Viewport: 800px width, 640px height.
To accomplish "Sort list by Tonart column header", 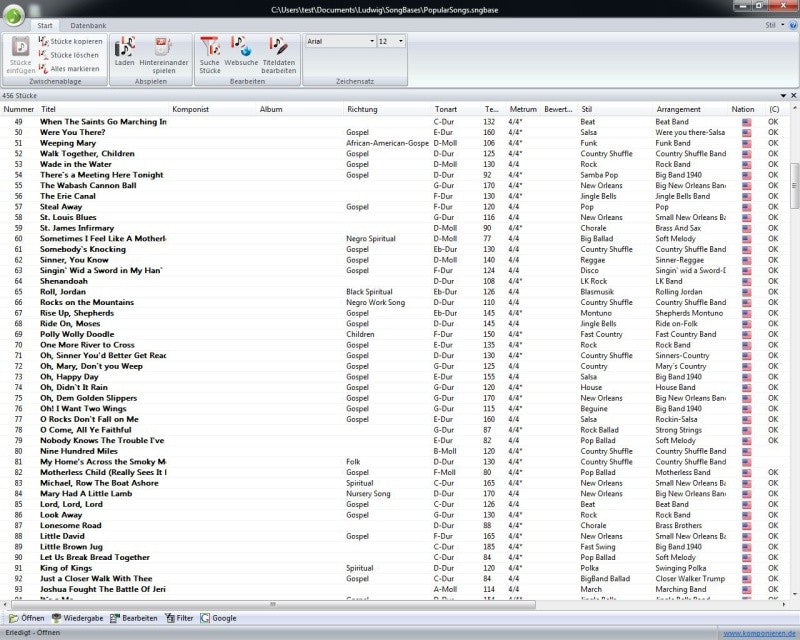I will point(446,109).
